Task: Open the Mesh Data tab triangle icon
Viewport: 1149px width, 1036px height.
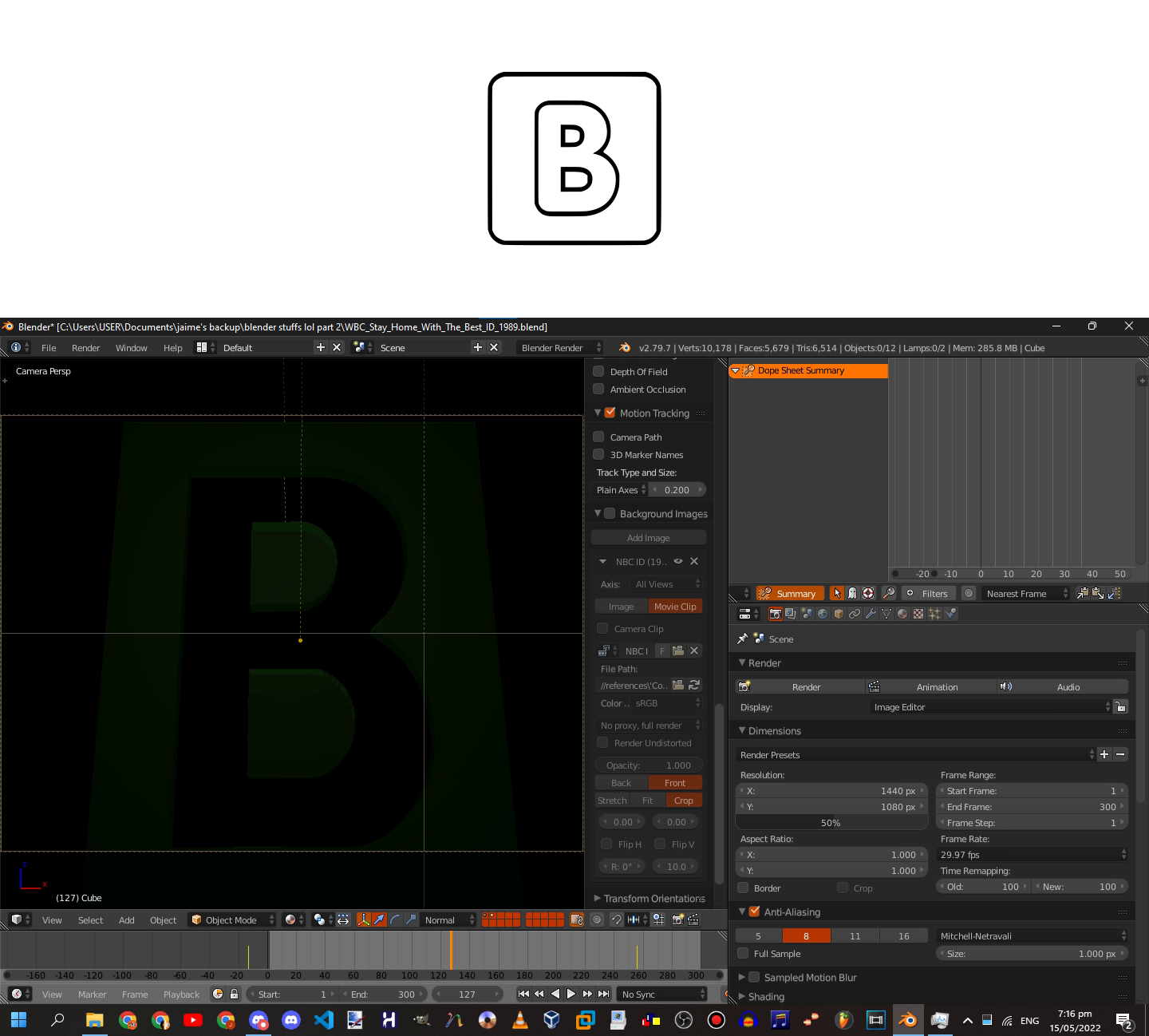Action: [x=886, y=614]
